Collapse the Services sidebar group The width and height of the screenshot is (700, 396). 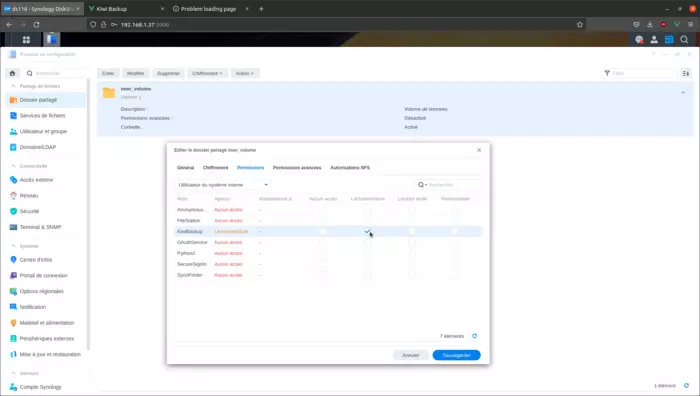coord(13,373)
